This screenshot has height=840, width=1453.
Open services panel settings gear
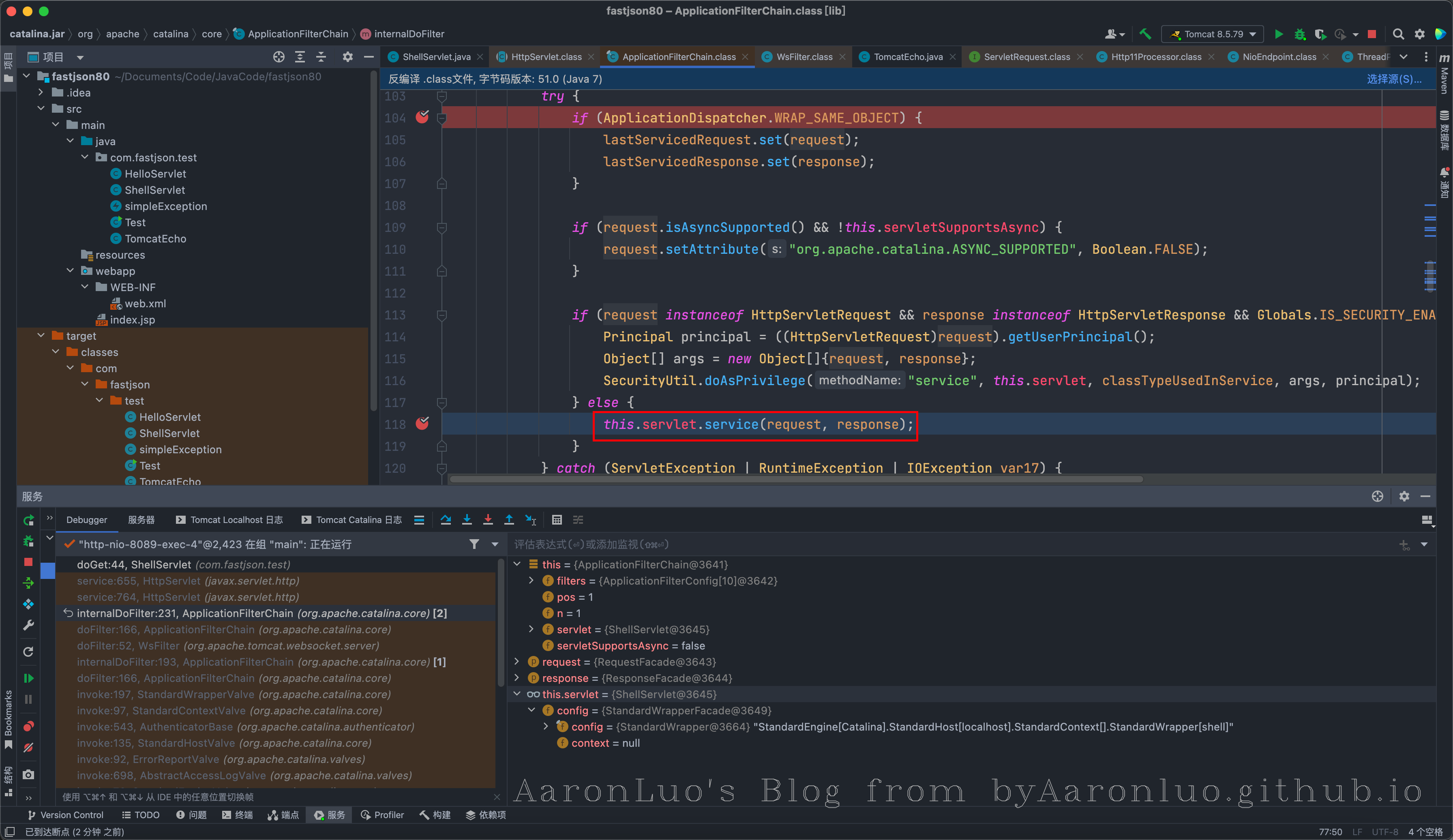click(x=1404, y=496)
